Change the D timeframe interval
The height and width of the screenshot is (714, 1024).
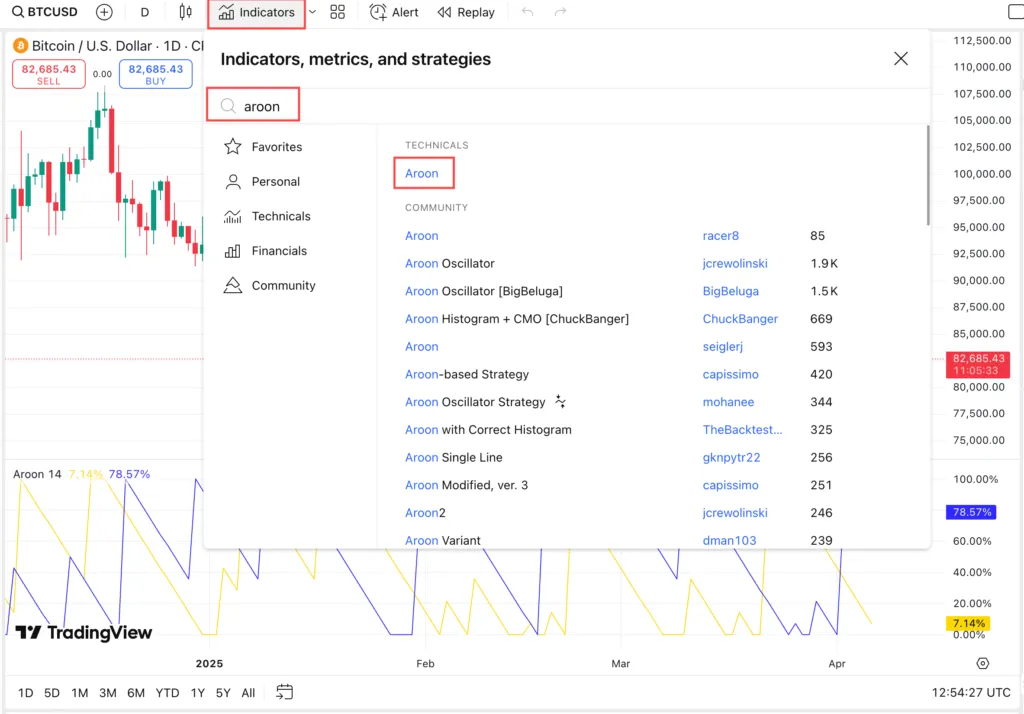tap(144, 12)
